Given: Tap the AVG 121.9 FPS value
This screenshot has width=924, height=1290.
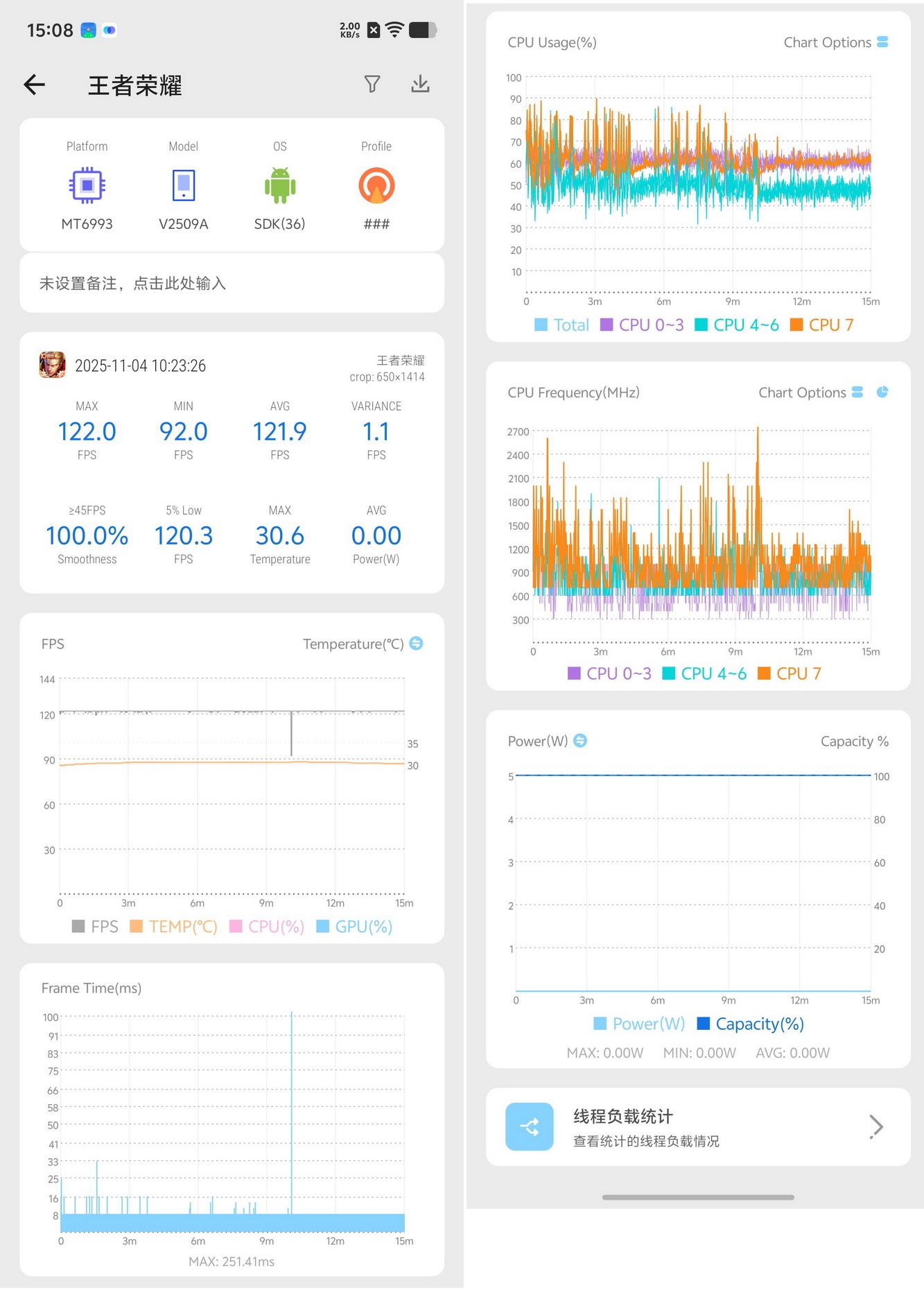Looking at the screenshot, I should click(x=279, y=431).
